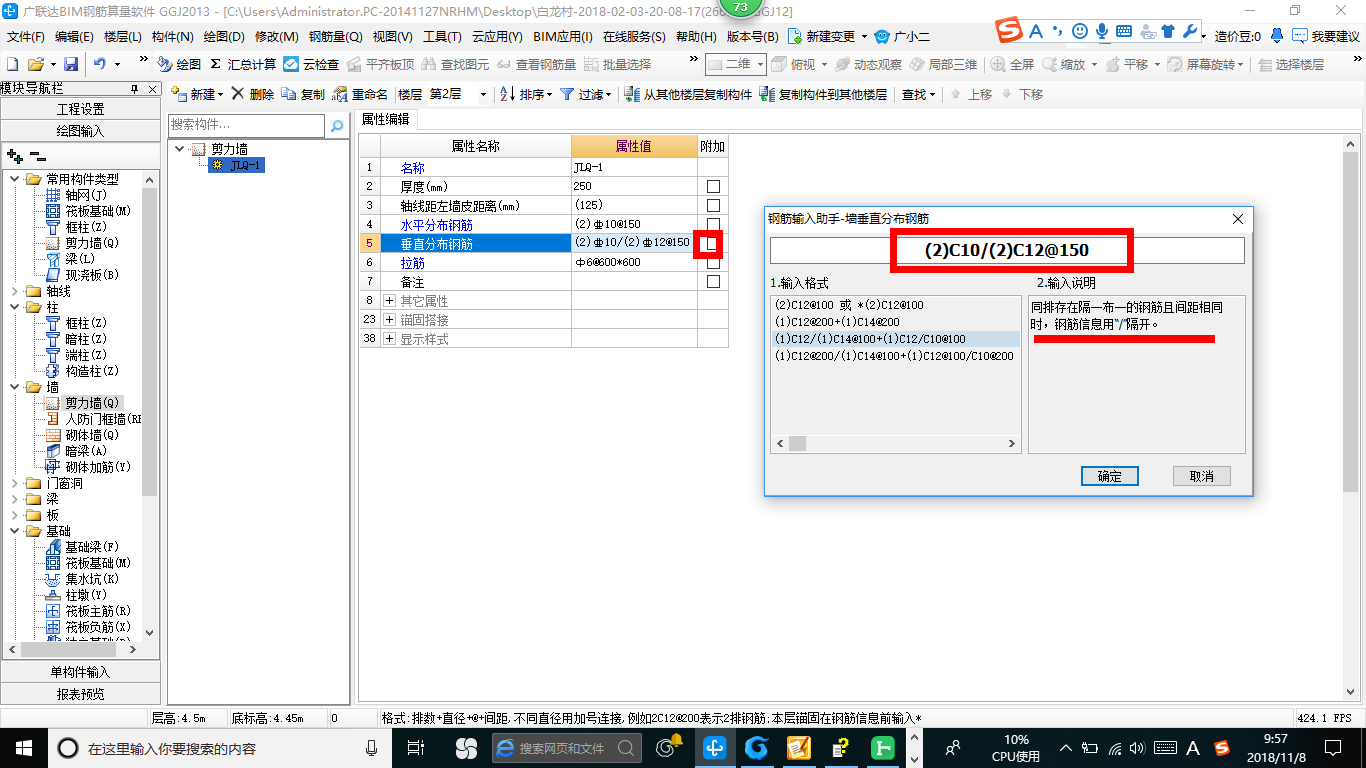Delete the component with 删除

click(253, 94)
